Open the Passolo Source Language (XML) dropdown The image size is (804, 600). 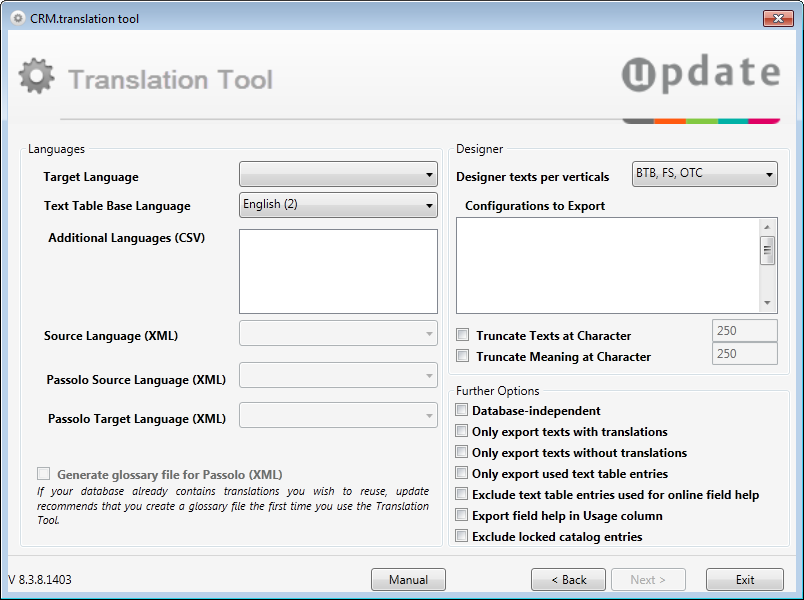[338, 375]
